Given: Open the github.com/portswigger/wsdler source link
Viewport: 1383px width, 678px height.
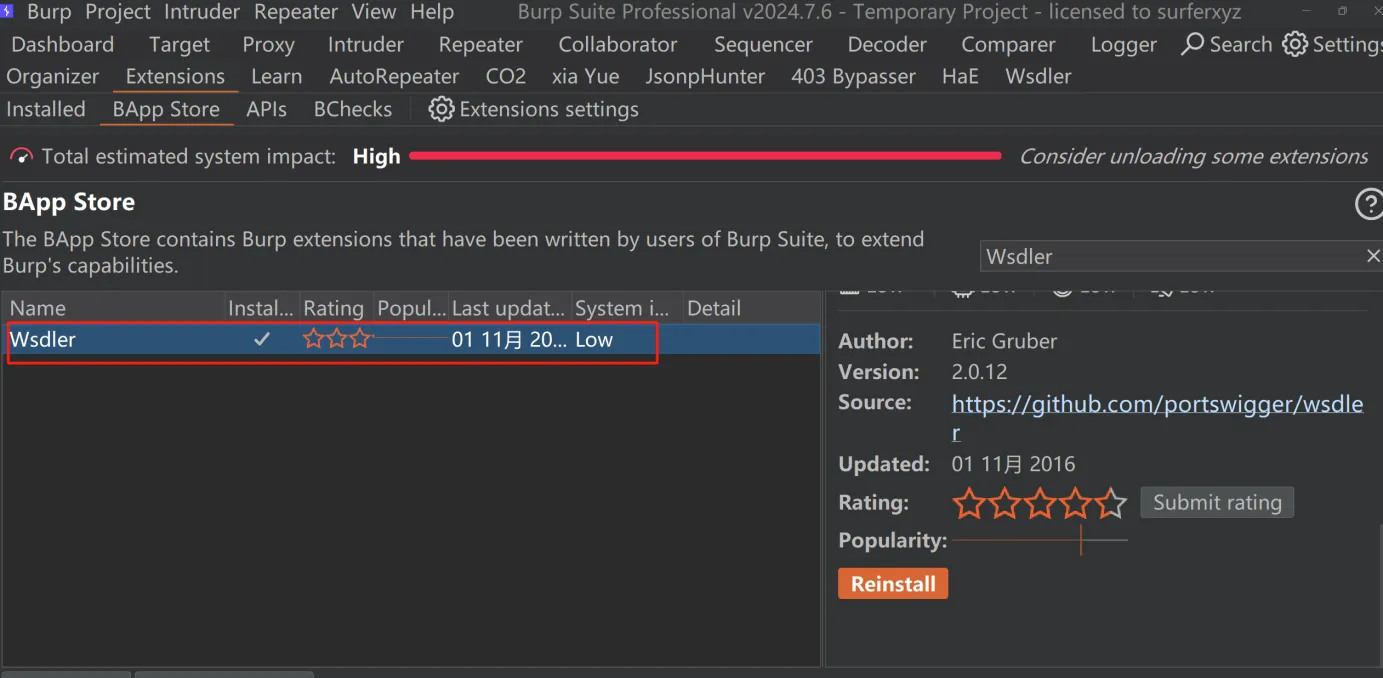Looking at the screenshot, I should (1157, 417).
